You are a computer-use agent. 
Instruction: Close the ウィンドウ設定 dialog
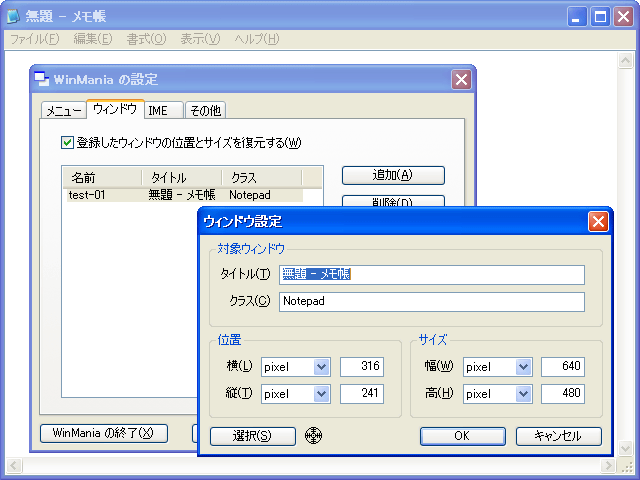[x=598, y=222]
